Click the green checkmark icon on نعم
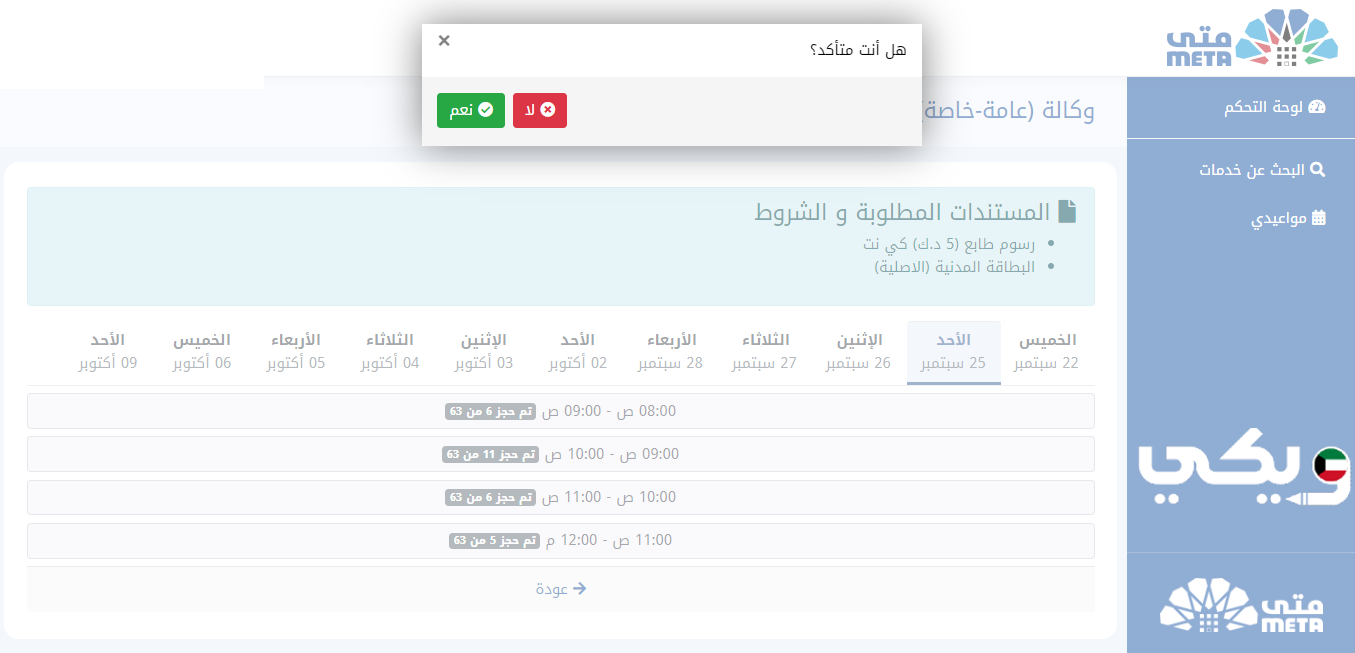The image size is (1355, 653). [x=485, y=110]
